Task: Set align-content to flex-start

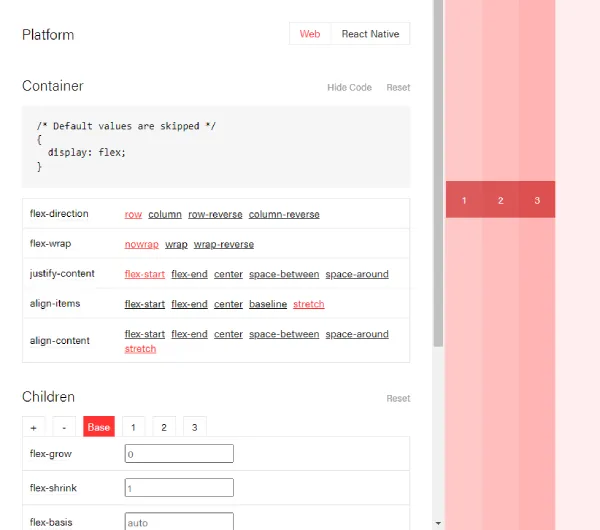Action: click(145, 334)
